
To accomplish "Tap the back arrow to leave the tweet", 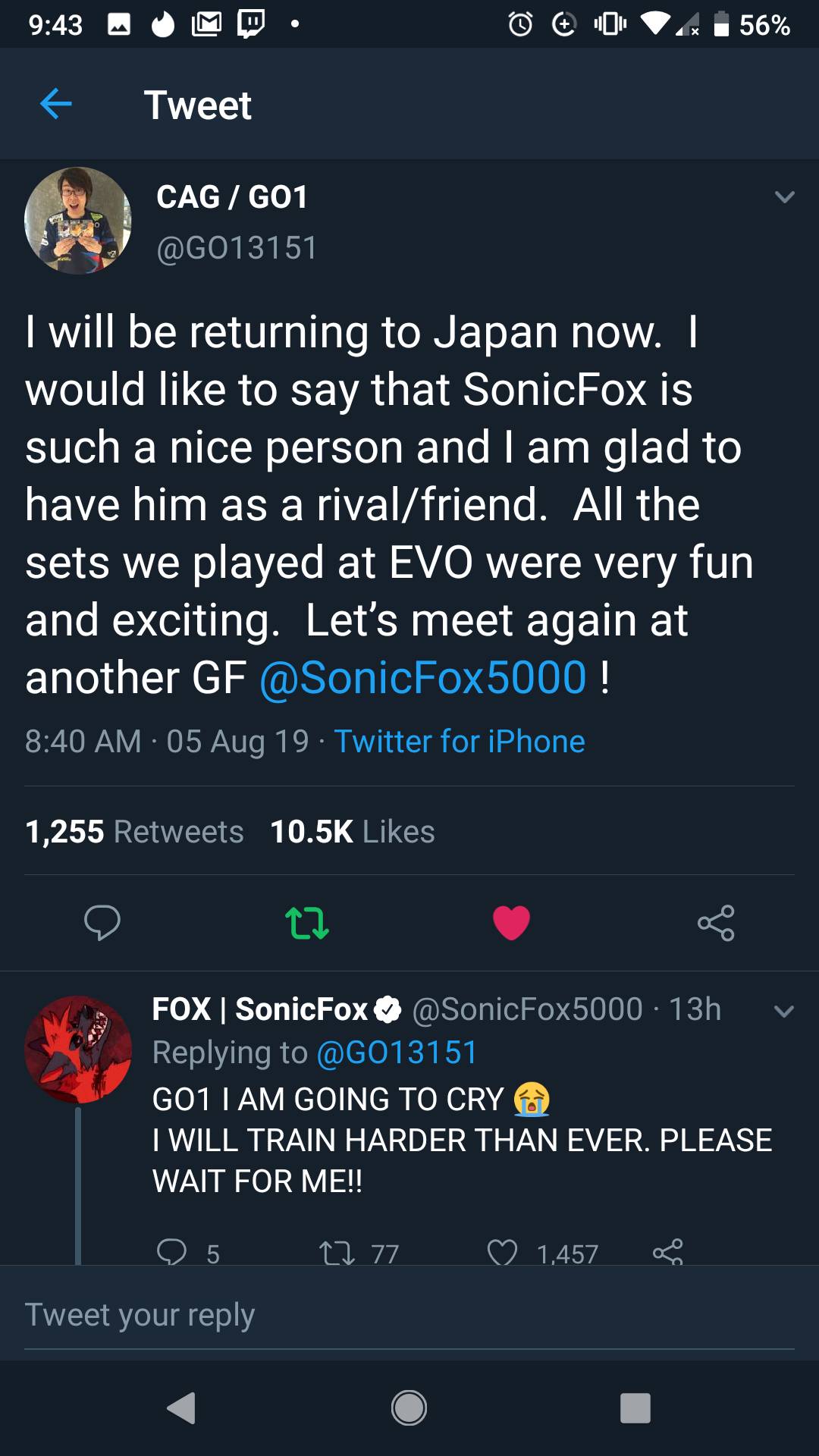I will coord(55,104).
